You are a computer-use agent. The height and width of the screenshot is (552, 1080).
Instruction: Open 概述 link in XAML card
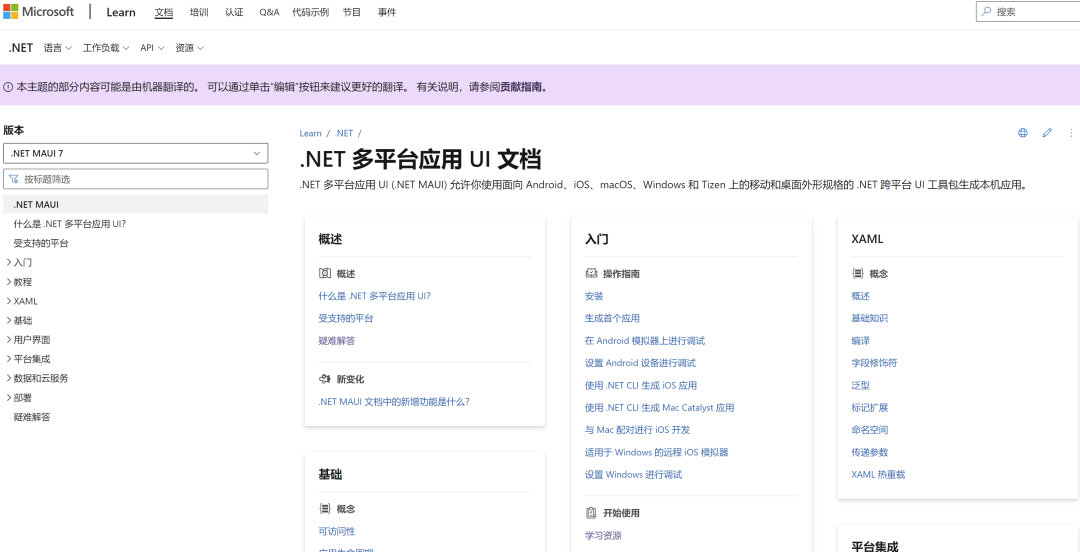click(x=860, y=296)
